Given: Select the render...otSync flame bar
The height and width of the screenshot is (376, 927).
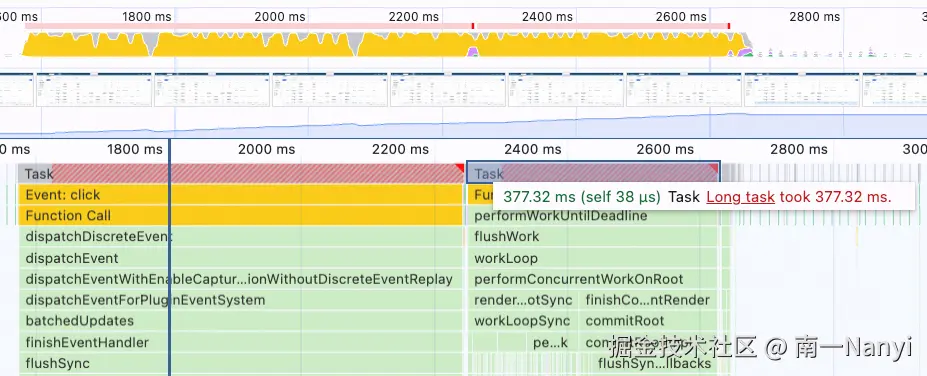Looking at the screenshot, I should 523,300.
